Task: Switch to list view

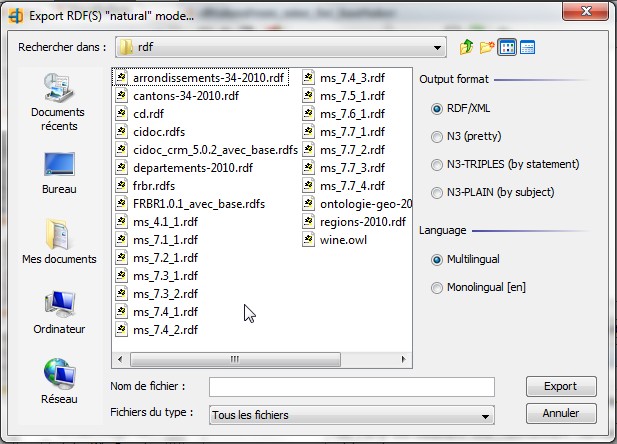Action: tap(507, 47)
